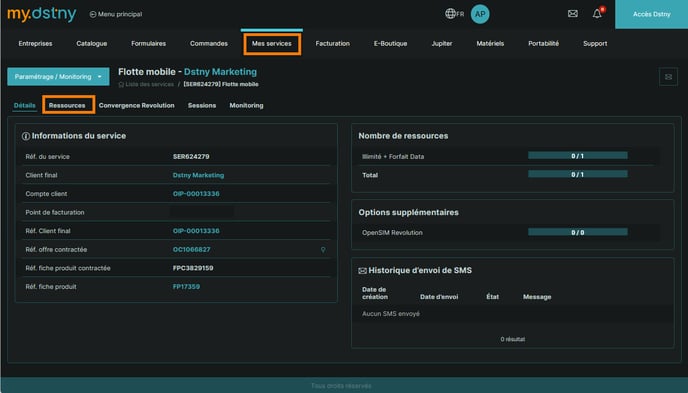The height and width of the screenshot is (393, 688).
Task: Open the Matériels menu
Action: (x=490, y=43)
